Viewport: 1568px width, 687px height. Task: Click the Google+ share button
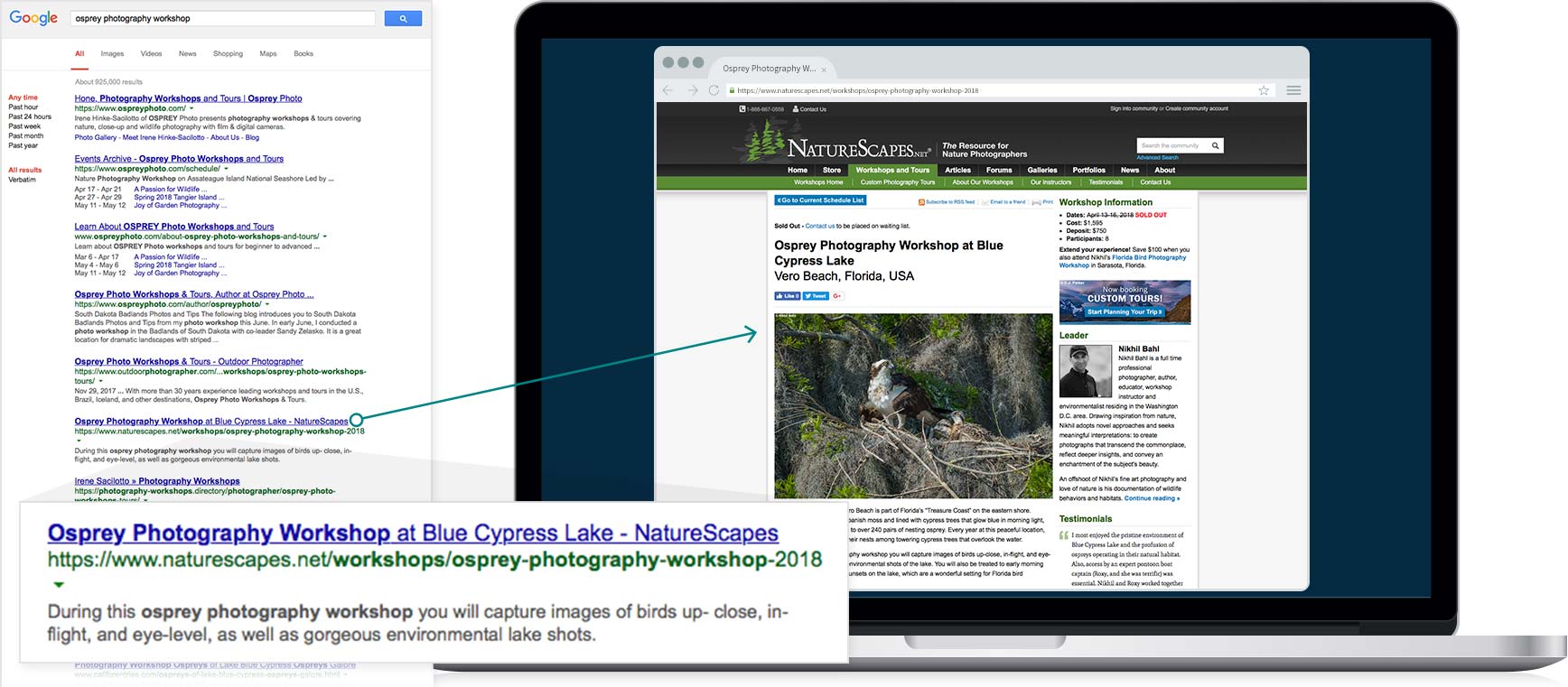837,296
